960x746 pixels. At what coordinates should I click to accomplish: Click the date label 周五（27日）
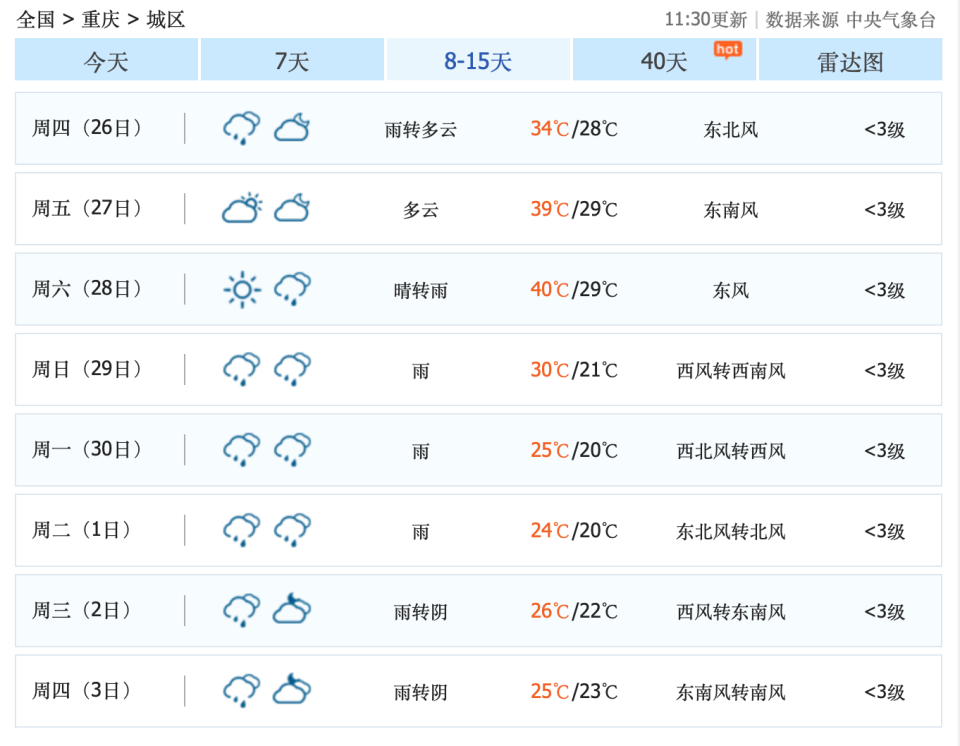[x=87, y=208]
